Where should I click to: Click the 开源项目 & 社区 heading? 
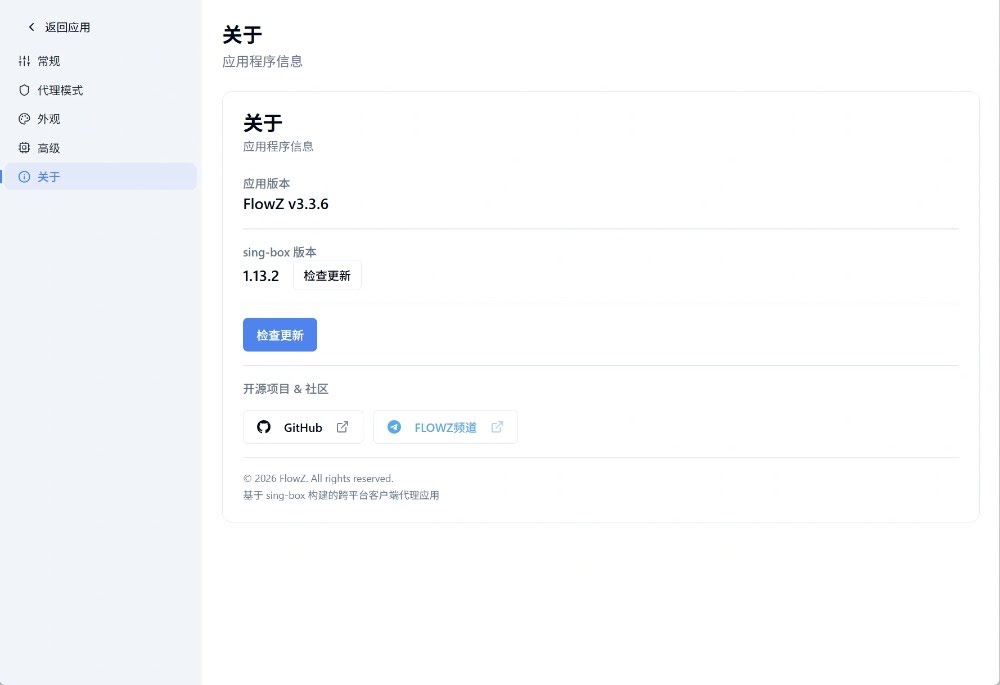(x=286, y=388)
